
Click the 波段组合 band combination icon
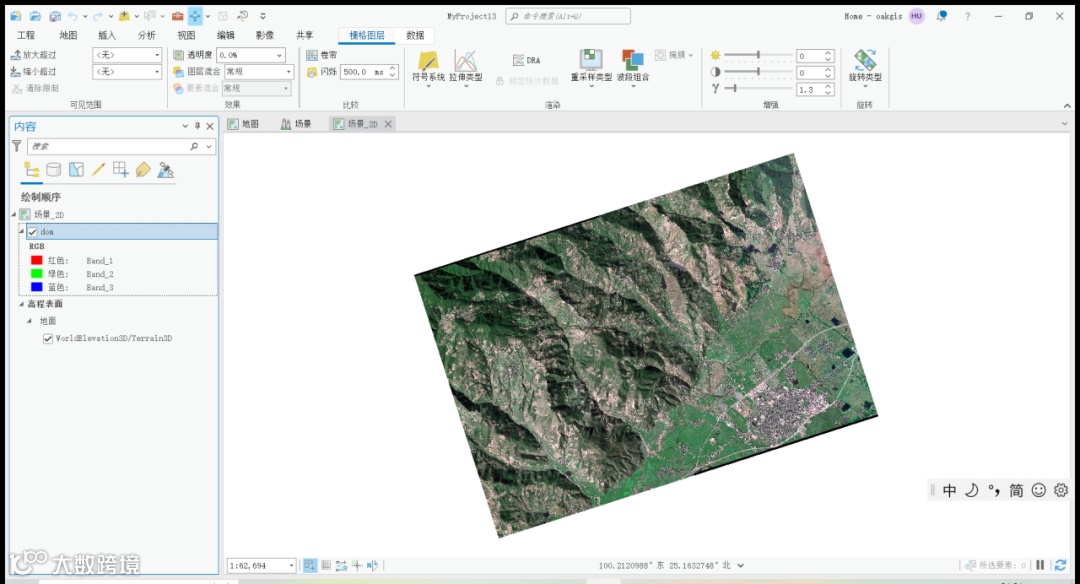pos(632,62)
